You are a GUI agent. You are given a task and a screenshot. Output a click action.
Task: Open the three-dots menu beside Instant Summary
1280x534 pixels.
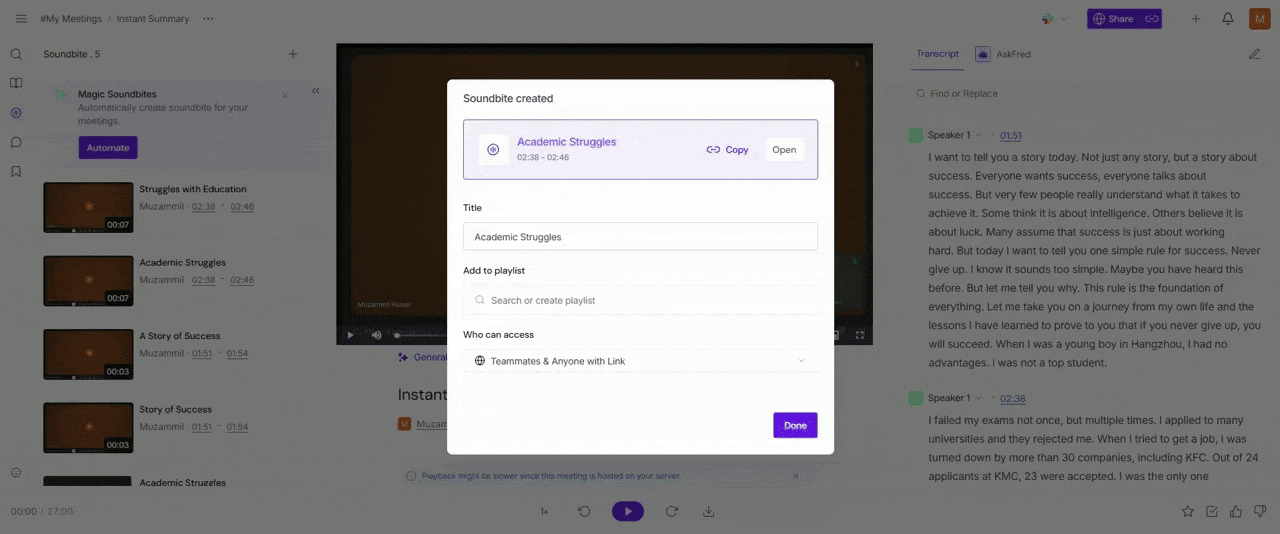(x=208, y=19)
